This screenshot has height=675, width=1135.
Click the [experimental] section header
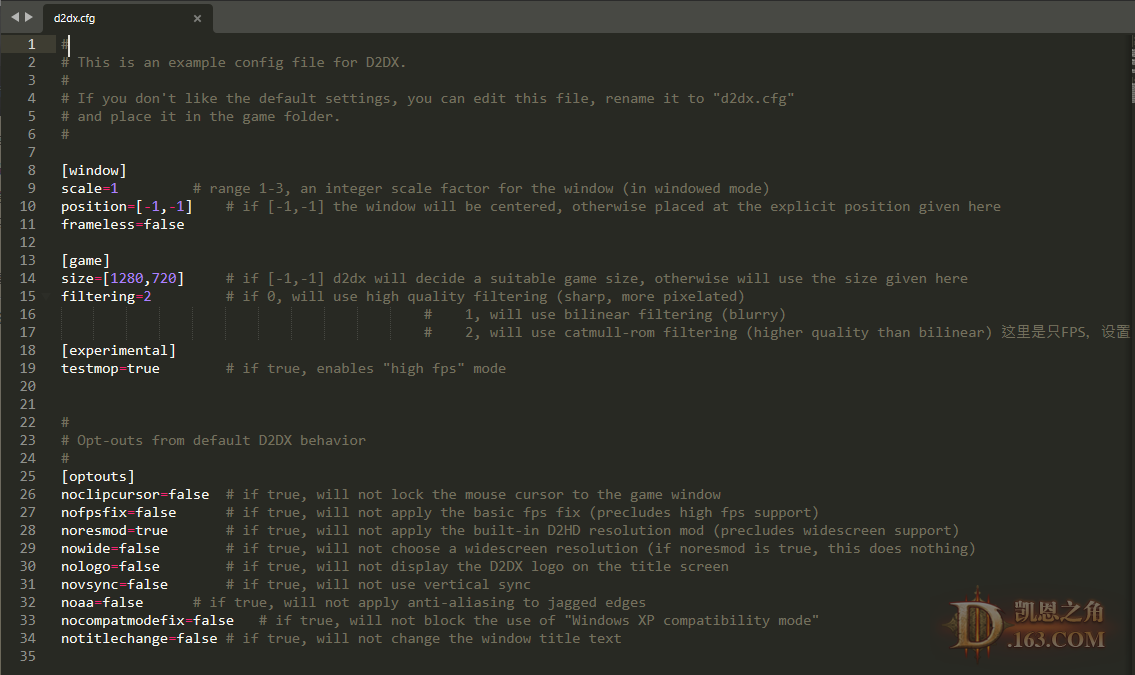[119, 350]
